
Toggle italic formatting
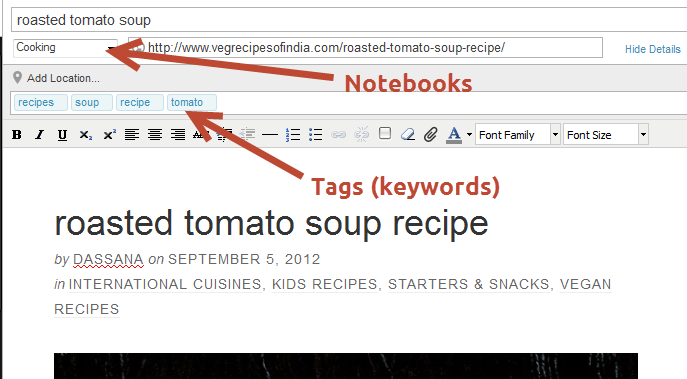(39, 135)
